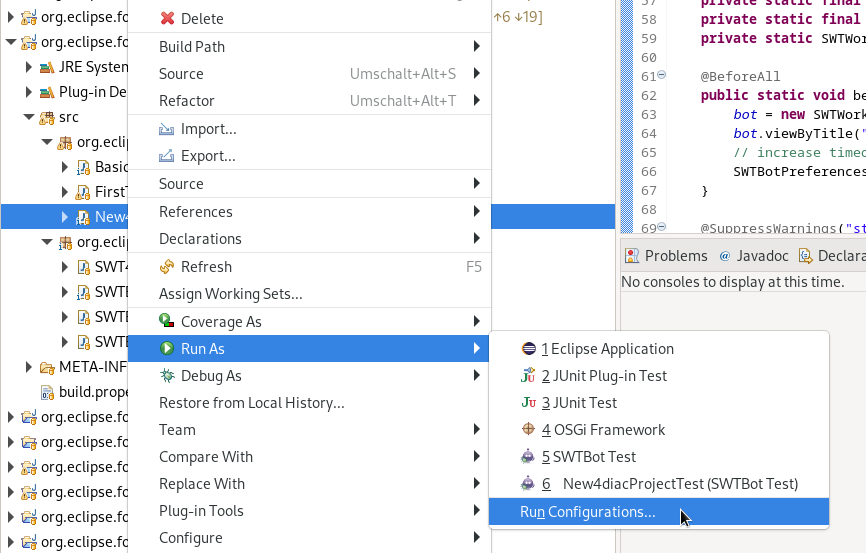Click the Refresh icon
The image size is (866, 553).
166,267
